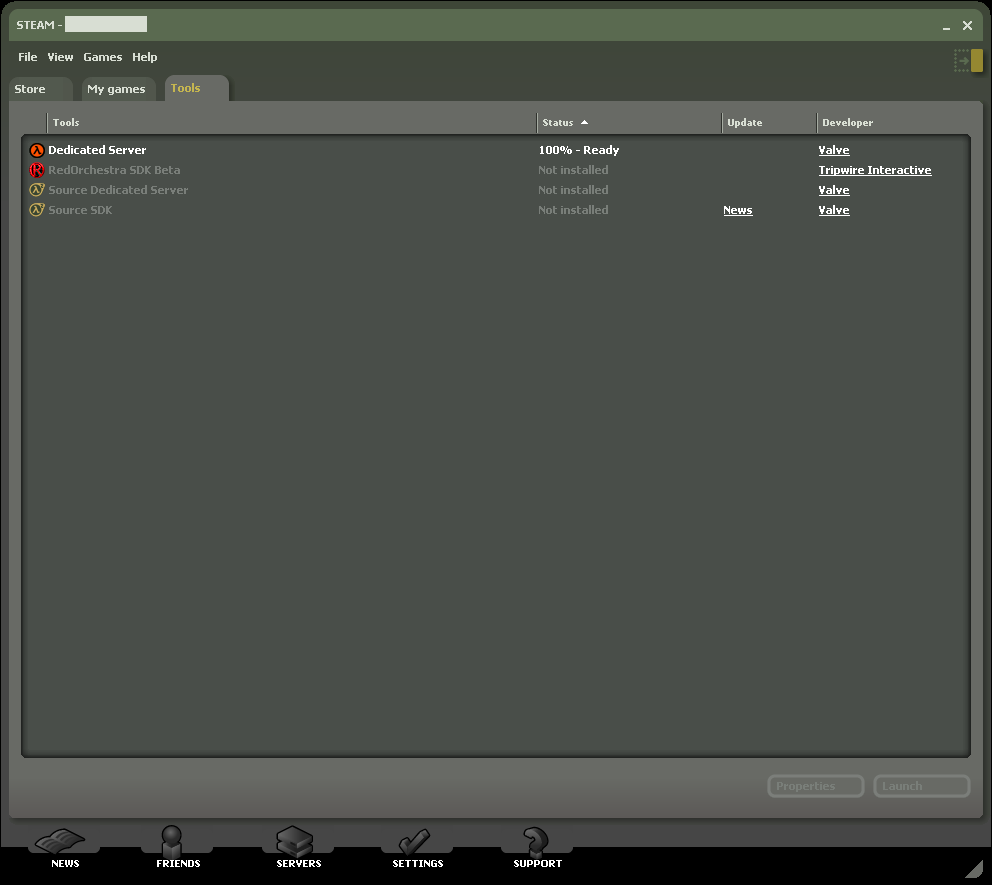This screenshot has height=885, width=992.
Task: Open the Servers browser icon
Action: click(x=298, y=840)
